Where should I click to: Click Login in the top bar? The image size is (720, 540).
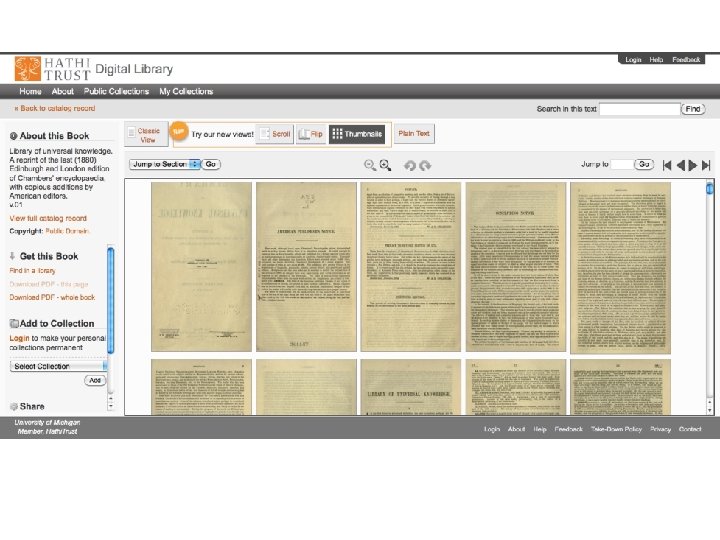(x=633, y=60)
